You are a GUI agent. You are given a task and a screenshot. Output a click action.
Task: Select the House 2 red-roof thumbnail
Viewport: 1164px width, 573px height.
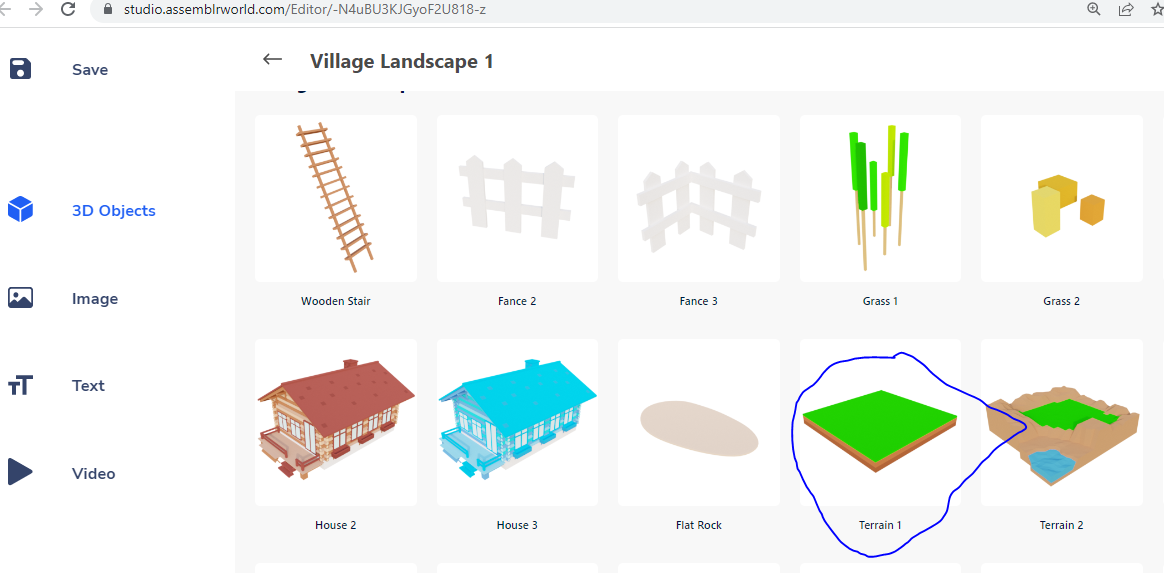tap(336, 422)
